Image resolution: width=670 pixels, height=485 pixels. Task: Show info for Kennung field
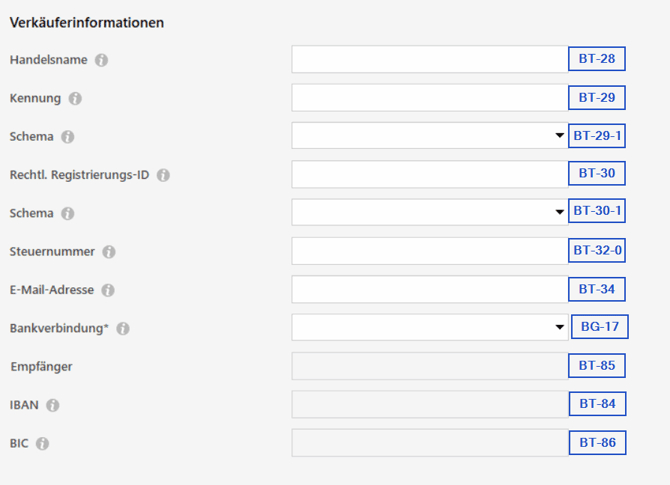(75, 99)
